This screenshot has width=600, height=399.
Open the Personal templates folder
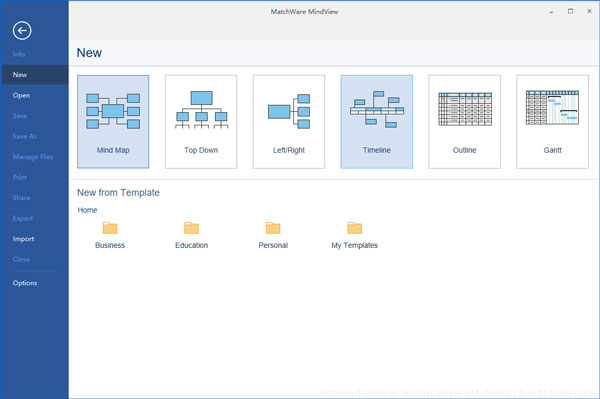click(273, 228)
